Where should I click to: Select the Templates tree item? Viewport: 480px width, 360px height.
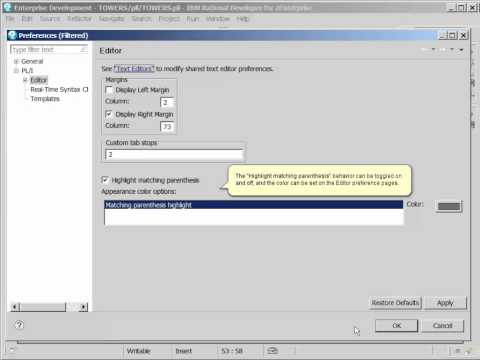45,99
